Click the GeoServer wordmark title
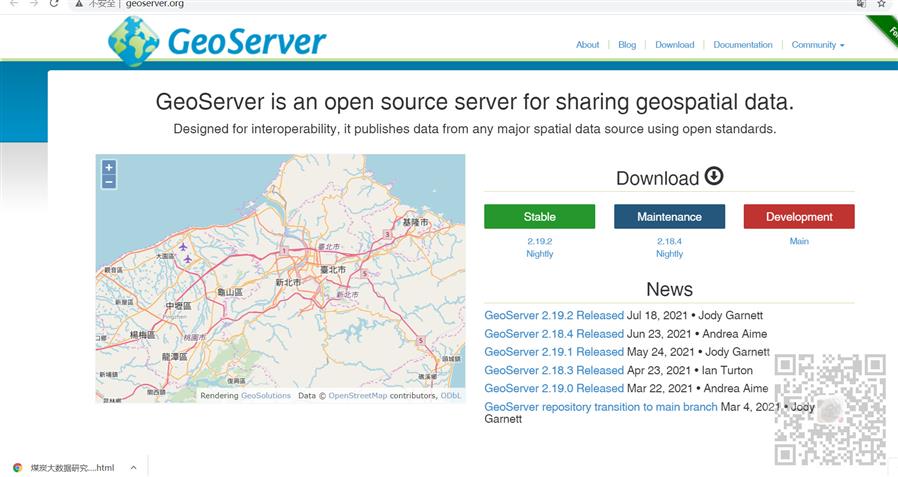The width and height of the screenshot is (898, 477). click(247, 42)
